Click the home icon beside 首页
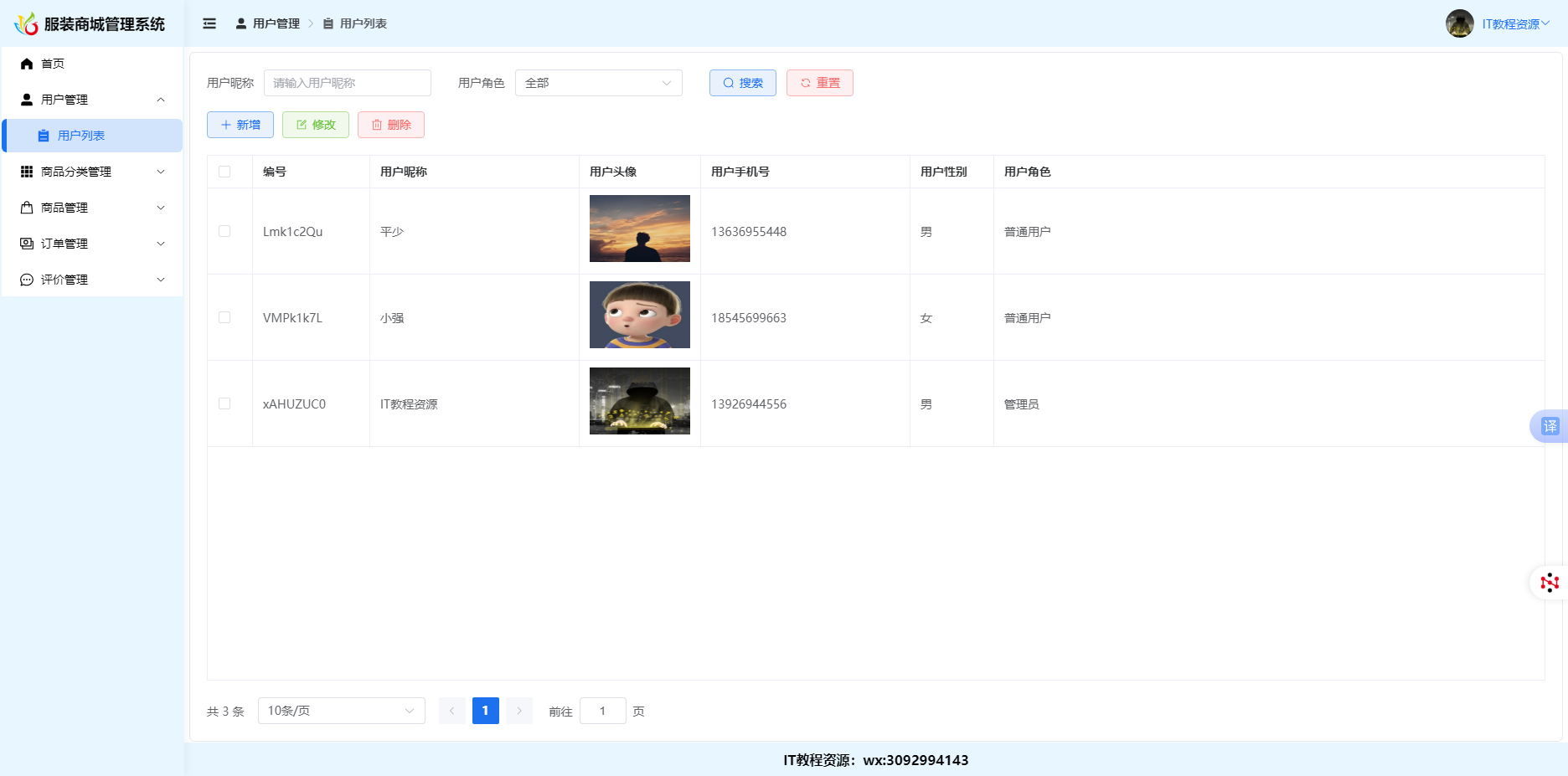Image resolution: width=1568 pixels, height=776 pixels. click(27, 64)
